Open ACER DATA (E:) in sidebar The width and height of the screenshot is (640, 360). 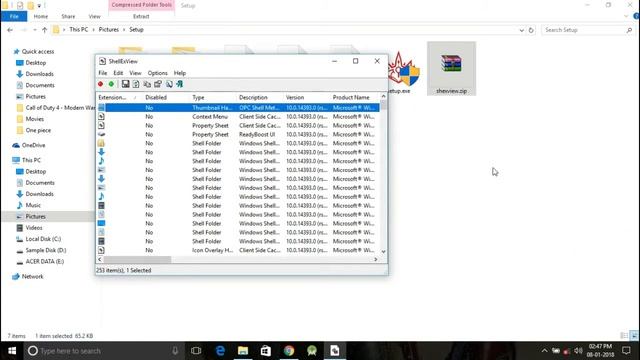coord(44,262)
